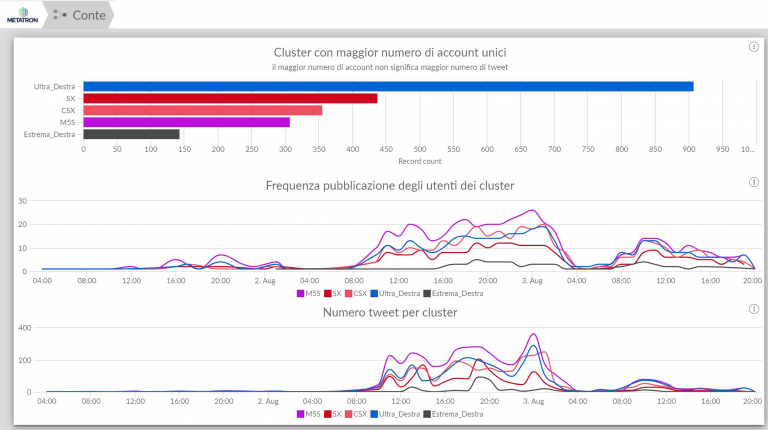Open info icon for Frequenza pubblicazione chart
This screenshot has width=768, height=430.
click(753, 182)
